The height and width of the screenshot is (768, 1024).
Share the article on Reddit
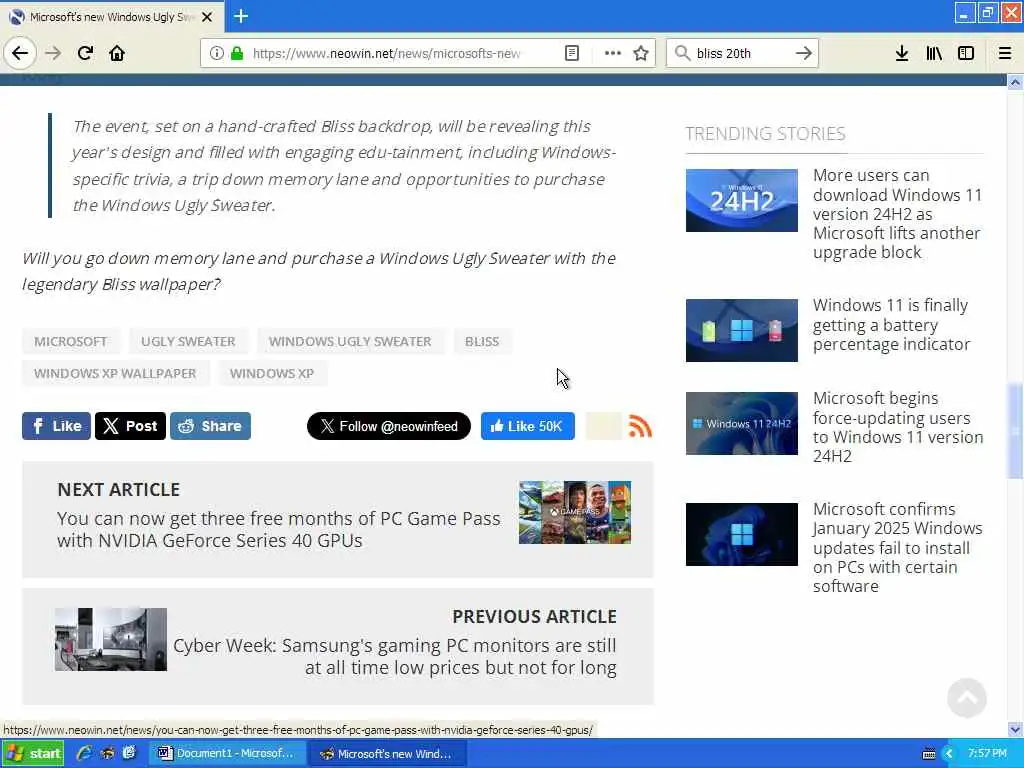point(210,426)
